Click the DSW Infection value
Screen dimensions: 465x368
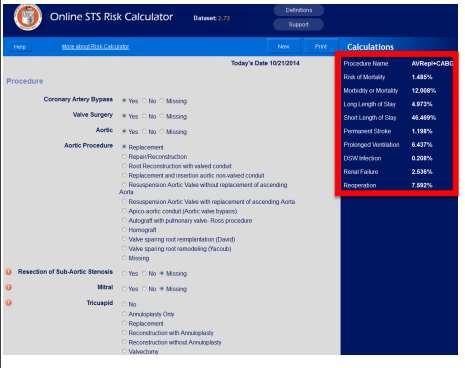click(422, 158)
